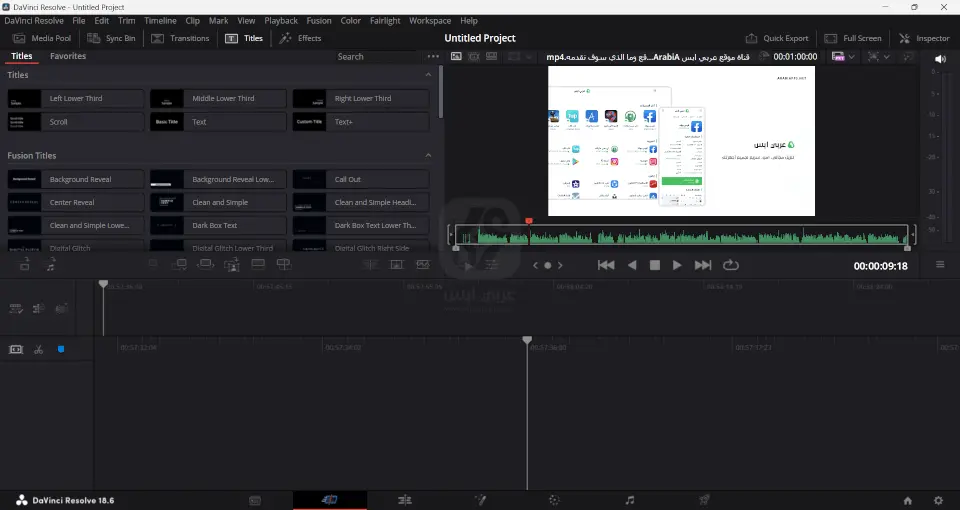The width and height of the screenshot is (960, 510).
Task: Open Project Settings gear icon
Action: tap(938, 500)
